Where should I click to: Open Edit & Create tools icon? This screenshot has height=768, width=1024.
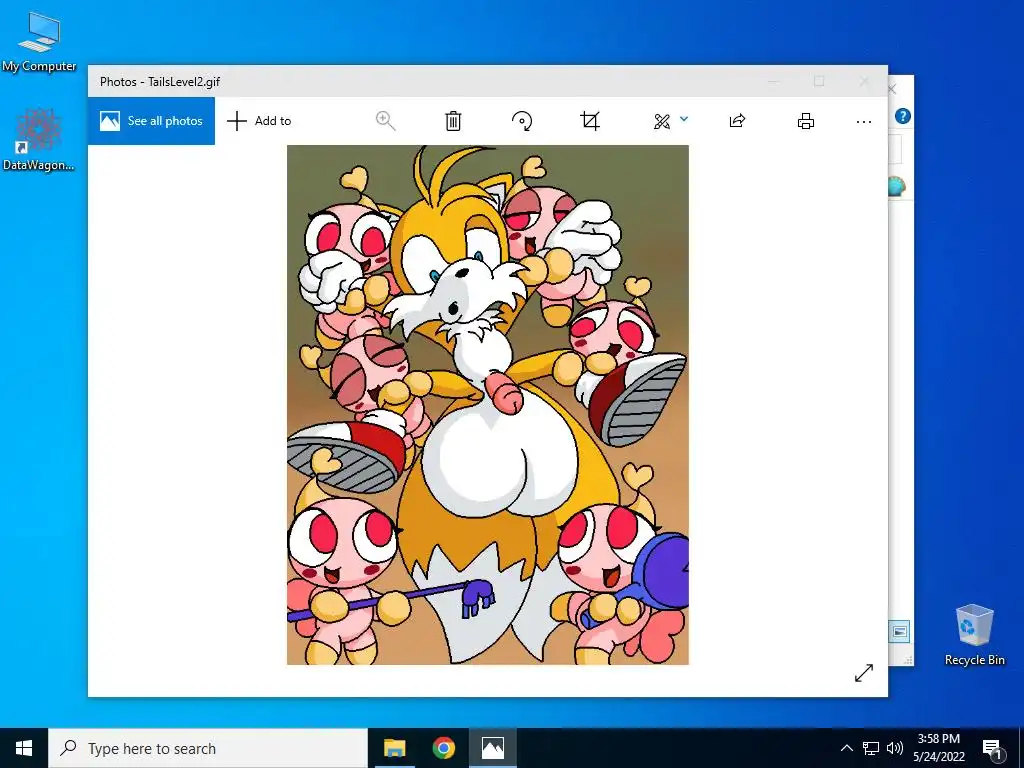[662, 121]
